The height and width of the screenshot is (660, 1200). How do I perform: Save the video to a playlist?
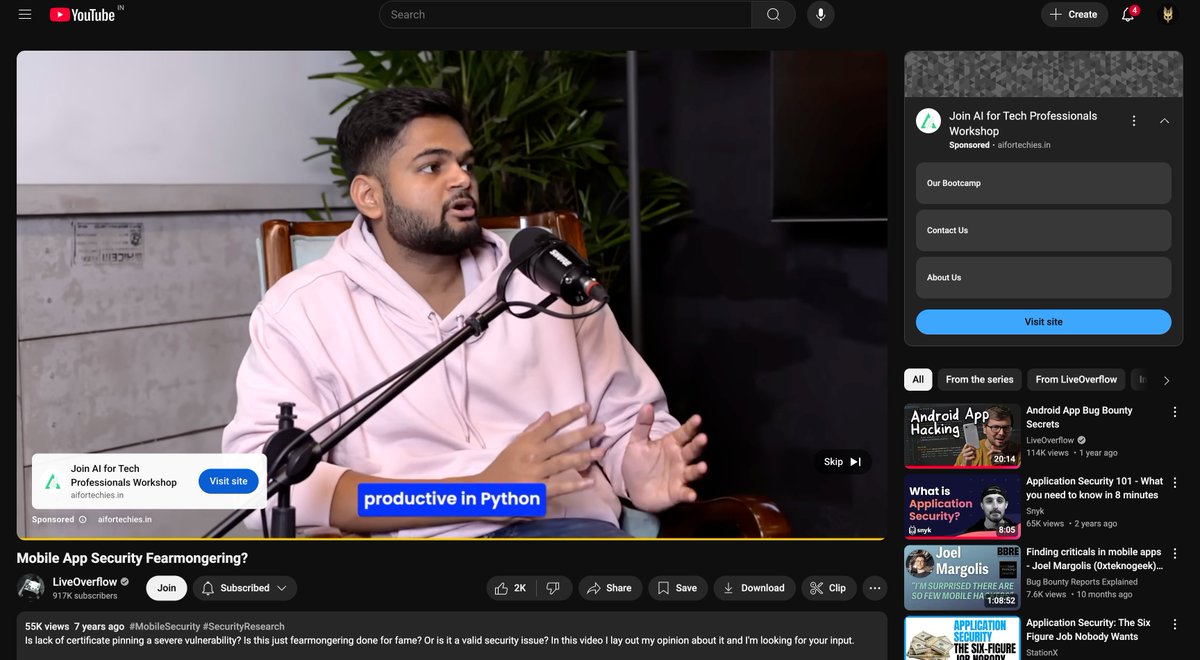(677, 588)
